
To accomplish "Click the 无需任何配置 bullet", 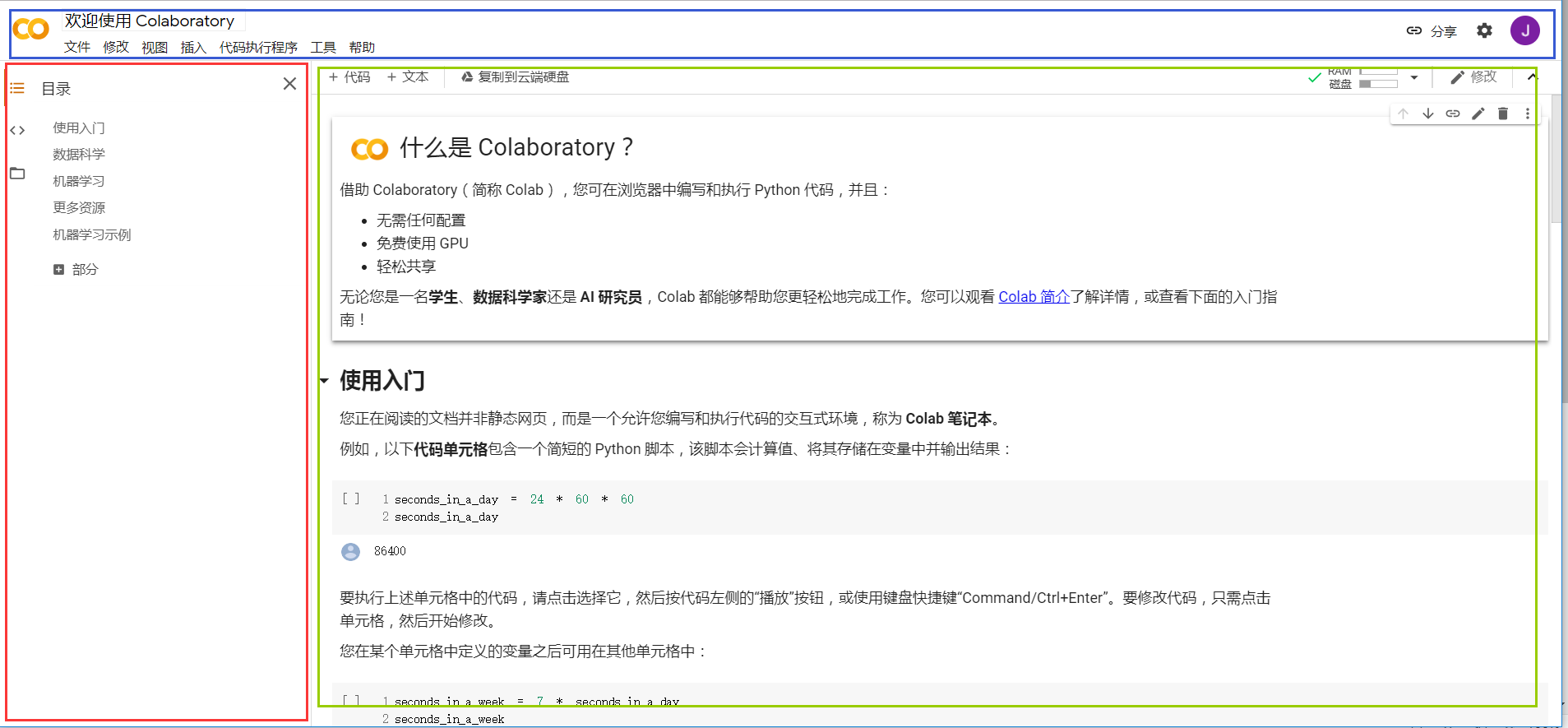I will click(421, 220).
